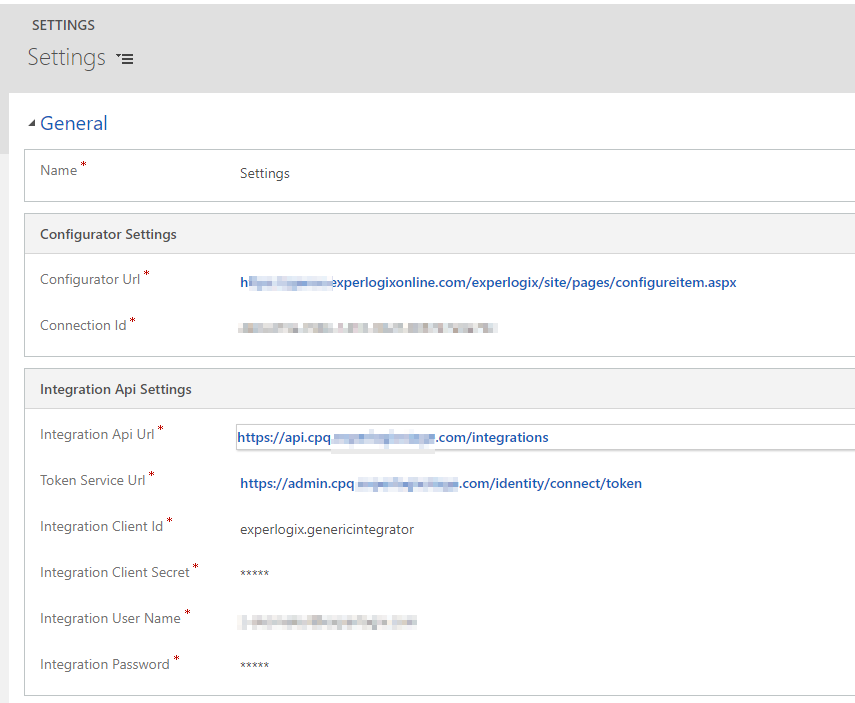This screenshot has height=703, width=855.
Task: Click the General section heading
Action: click(74, 123)
